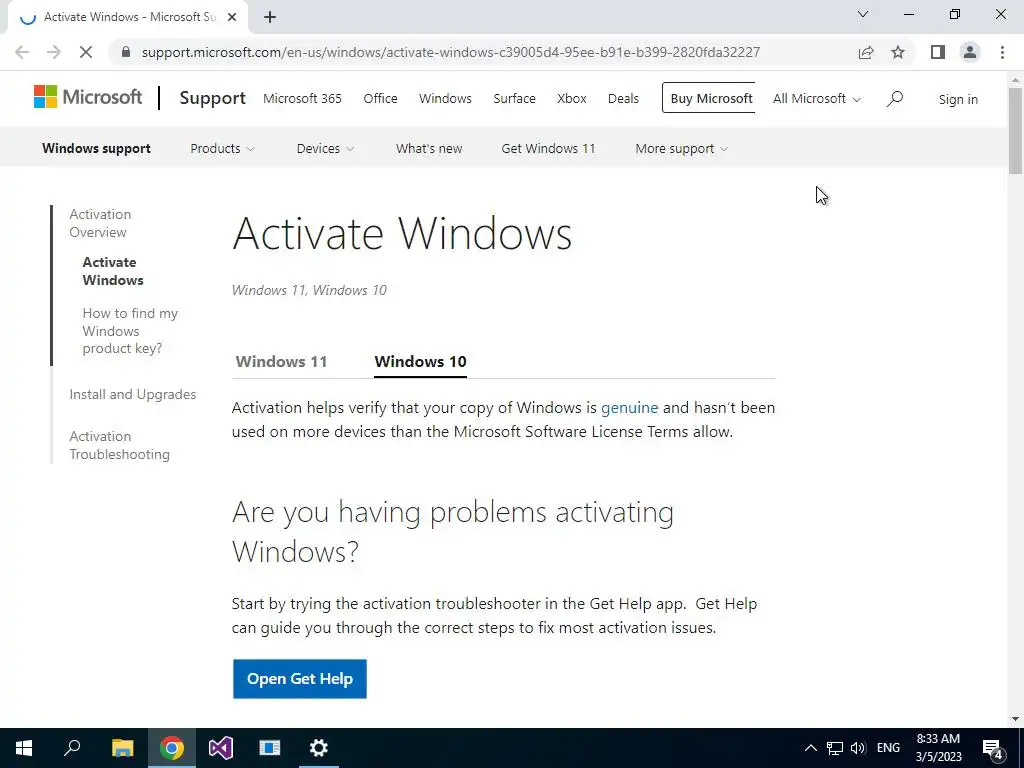This screenshot has height=768, width=1024.
Task: Launch Visual Studio from taskbar
Action: pos(221,748)
